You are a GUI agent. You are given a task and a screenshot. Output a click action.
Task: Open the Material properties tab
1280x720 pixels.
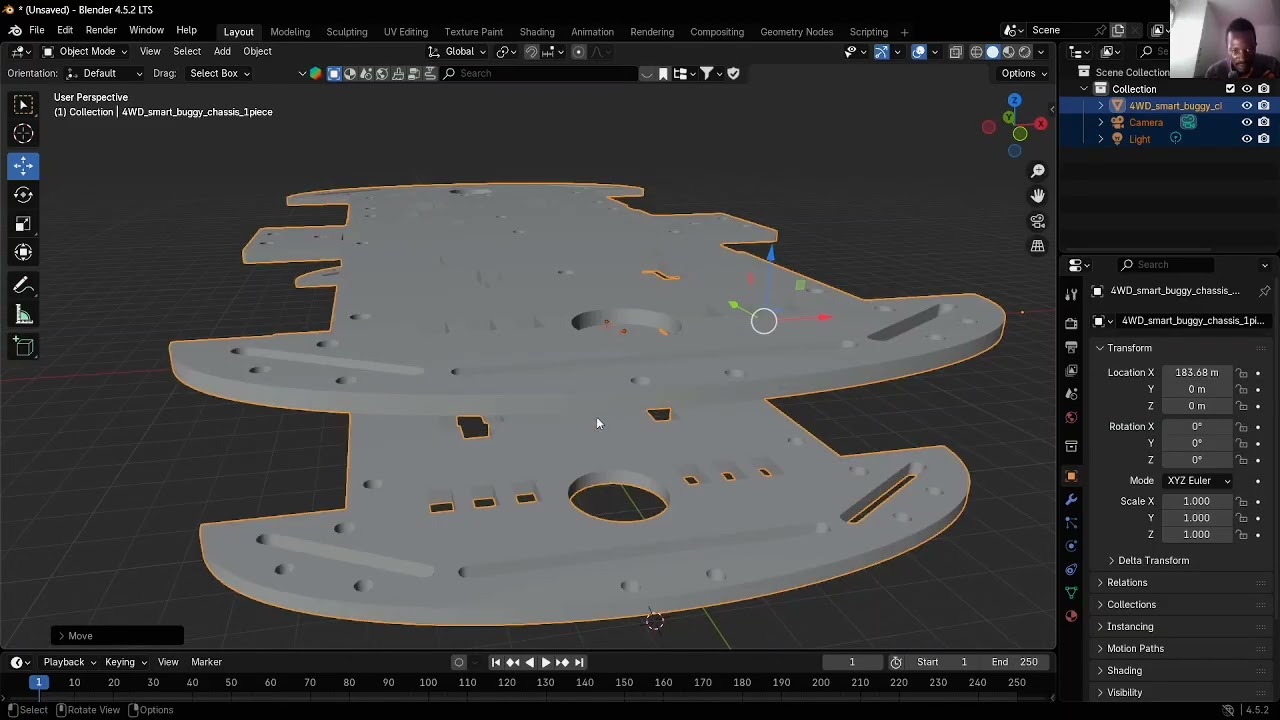click(1071, 616)
